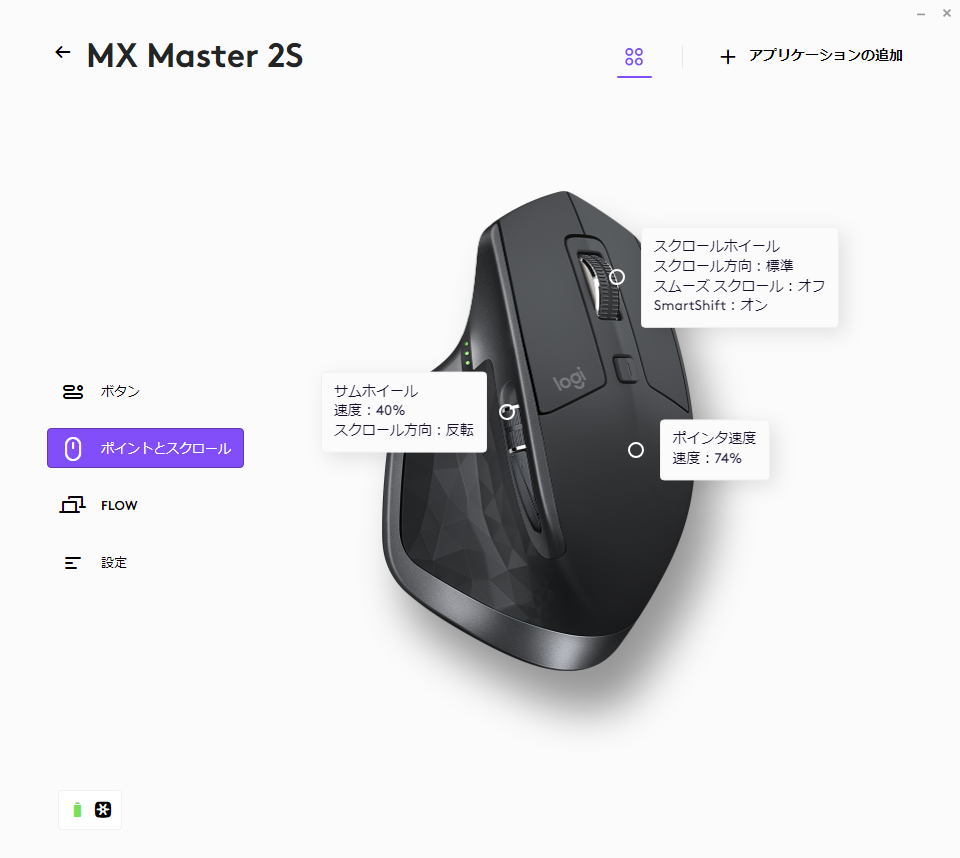The image size is (960, 858).
Task: Minimize the Logitech Options window
Action: [920, 13]
